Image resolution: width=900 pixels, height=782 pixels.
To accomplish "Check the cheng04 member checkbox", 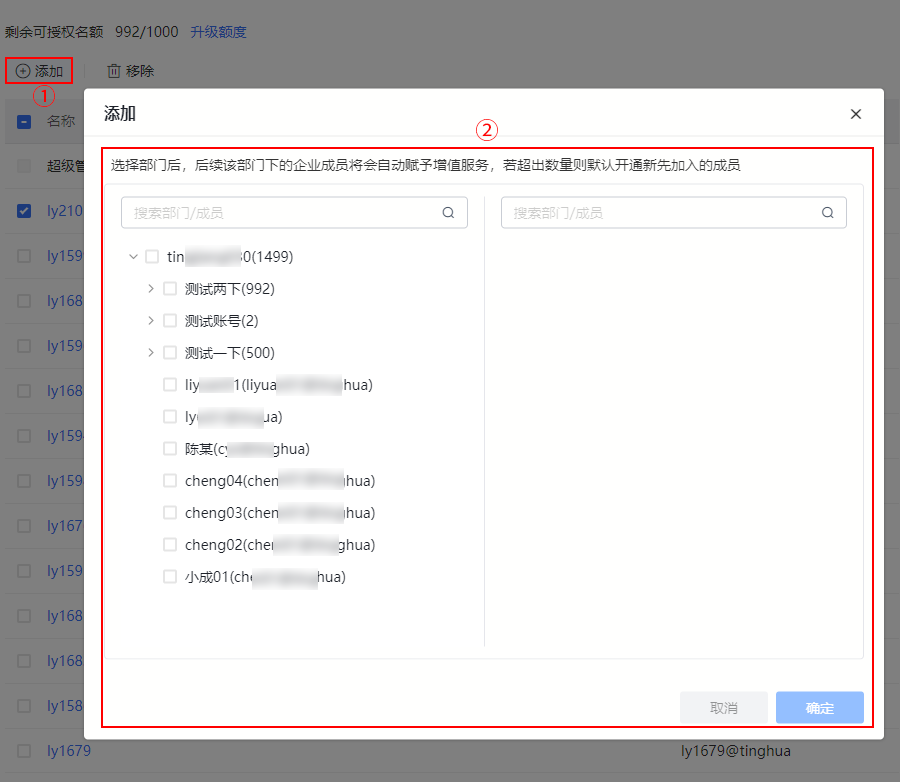I will coord(170,481).
